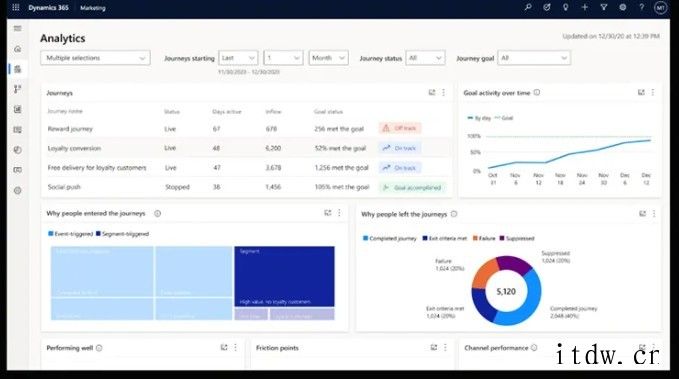Image resolution: width=679 pixels, height=379 pixels.
Task: Show info for Why people left the journeys
Action: click(454, 214)
